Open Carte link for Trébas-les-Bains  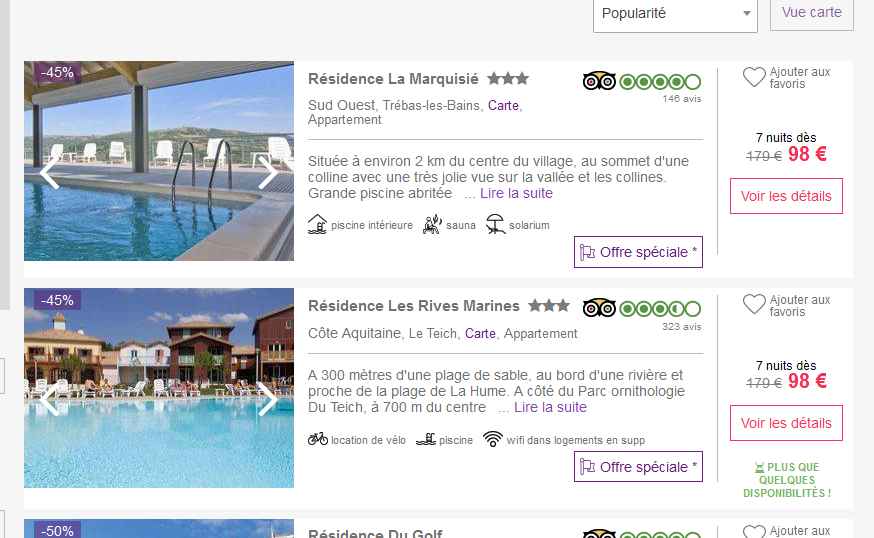tap(503, 105)
